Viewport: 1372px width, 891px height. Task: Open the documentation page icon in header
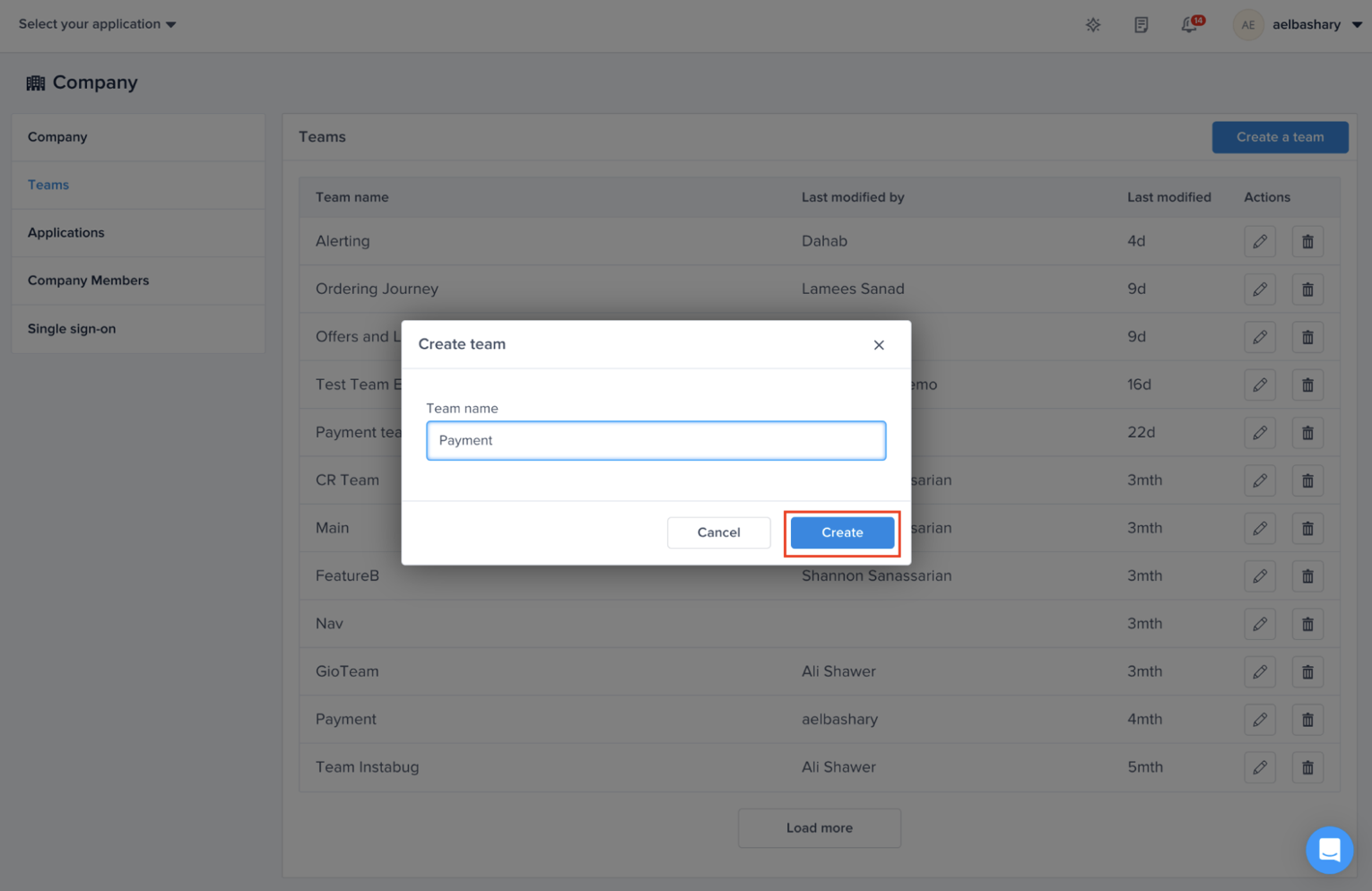point(1141,25)
